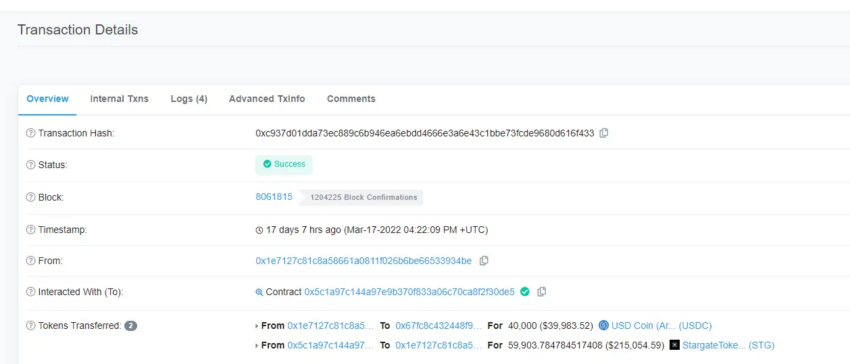Click the help icon beside Status
The image size is (850, 364).
click(31, 164)
